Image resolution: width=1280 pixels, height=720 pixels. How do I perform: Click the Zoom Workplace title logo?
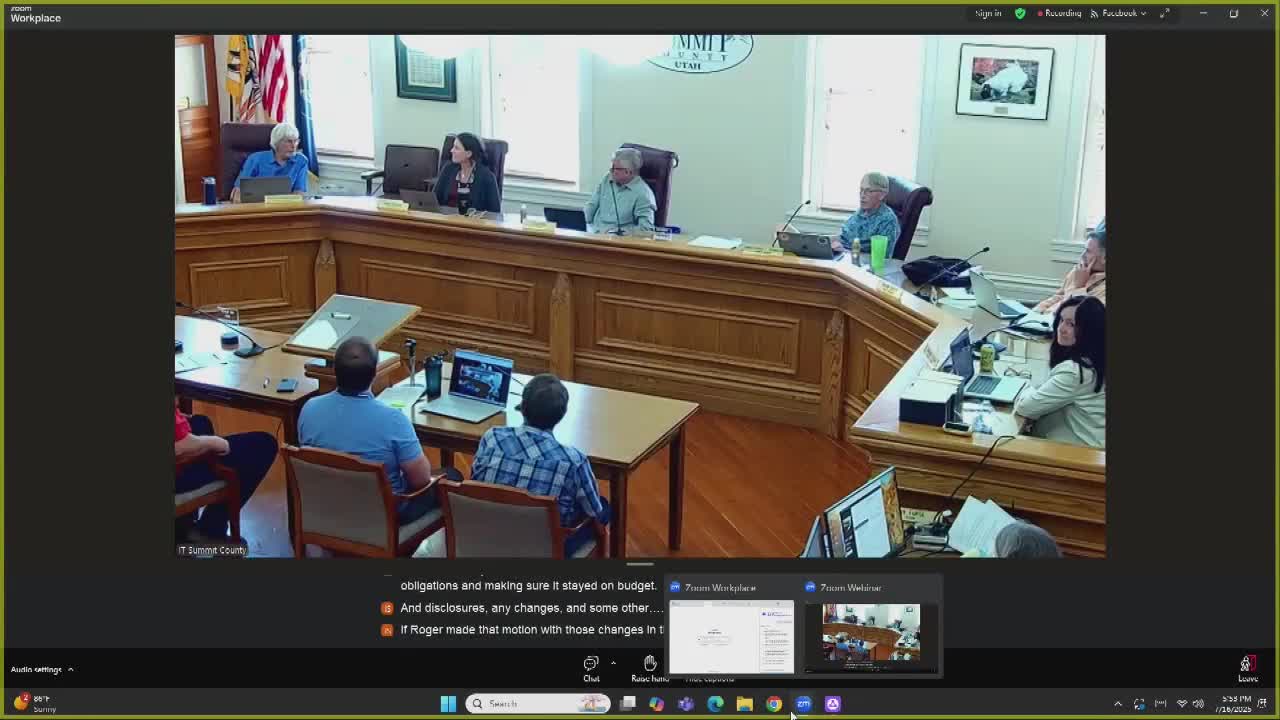tap(35, 14)
